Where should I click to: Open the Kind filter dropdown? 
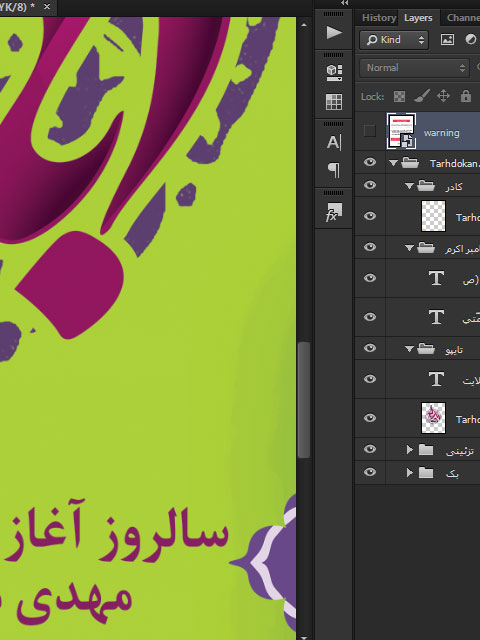[394, 40]
